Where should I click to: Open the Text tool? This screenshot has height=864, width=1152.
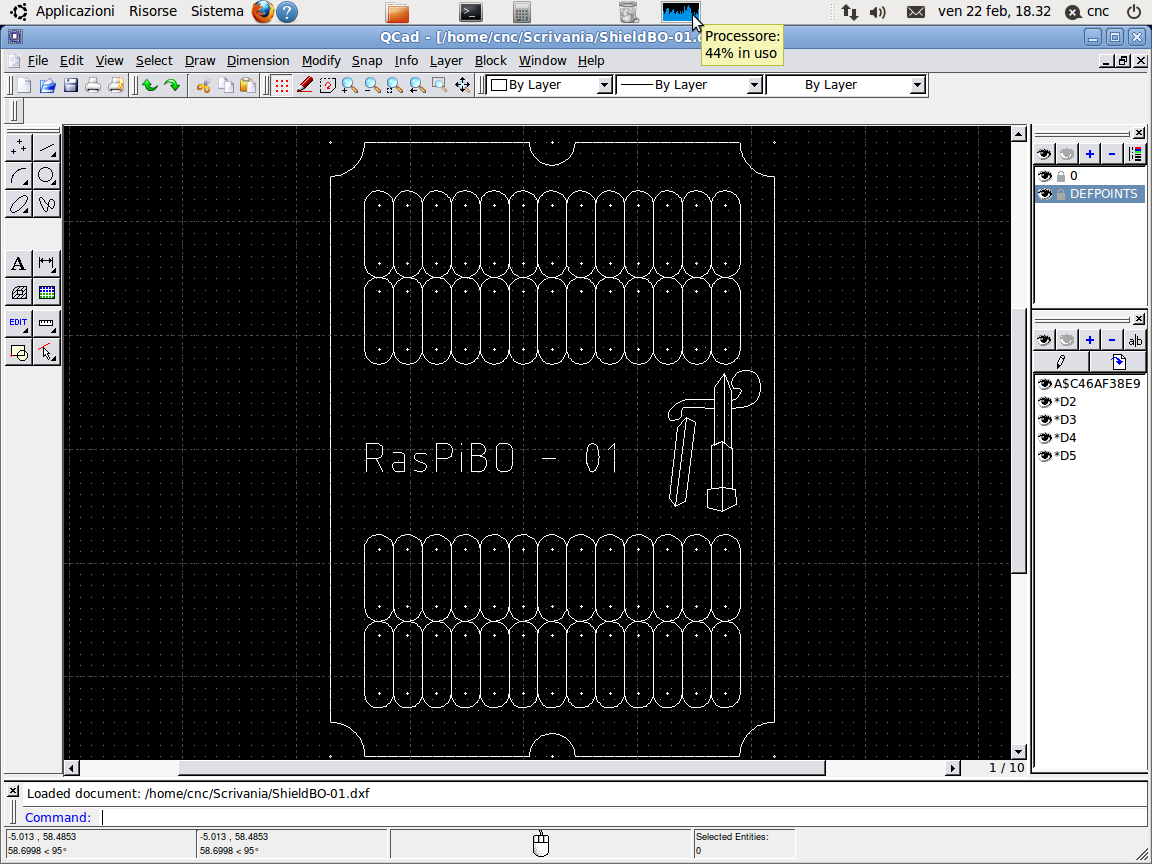[18, 264]
